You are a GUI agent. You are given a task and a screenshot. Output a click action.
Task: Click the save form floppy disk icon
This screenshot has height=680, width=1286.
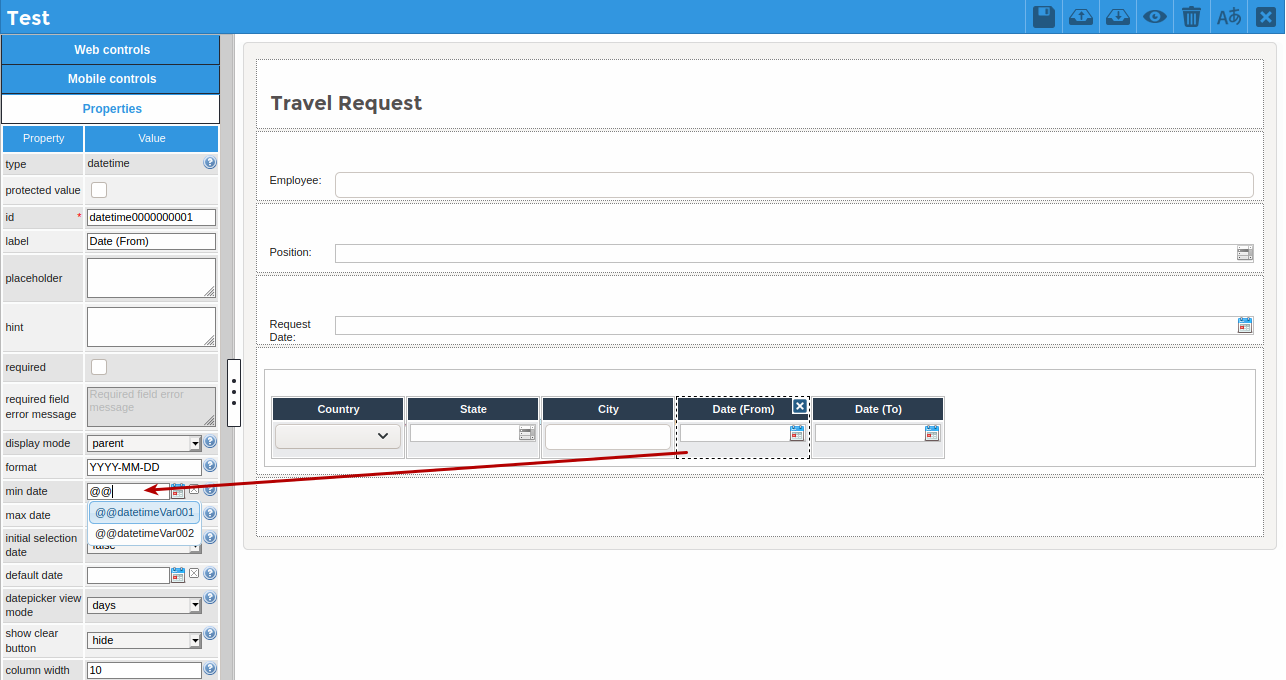[x=1044, y=17]
